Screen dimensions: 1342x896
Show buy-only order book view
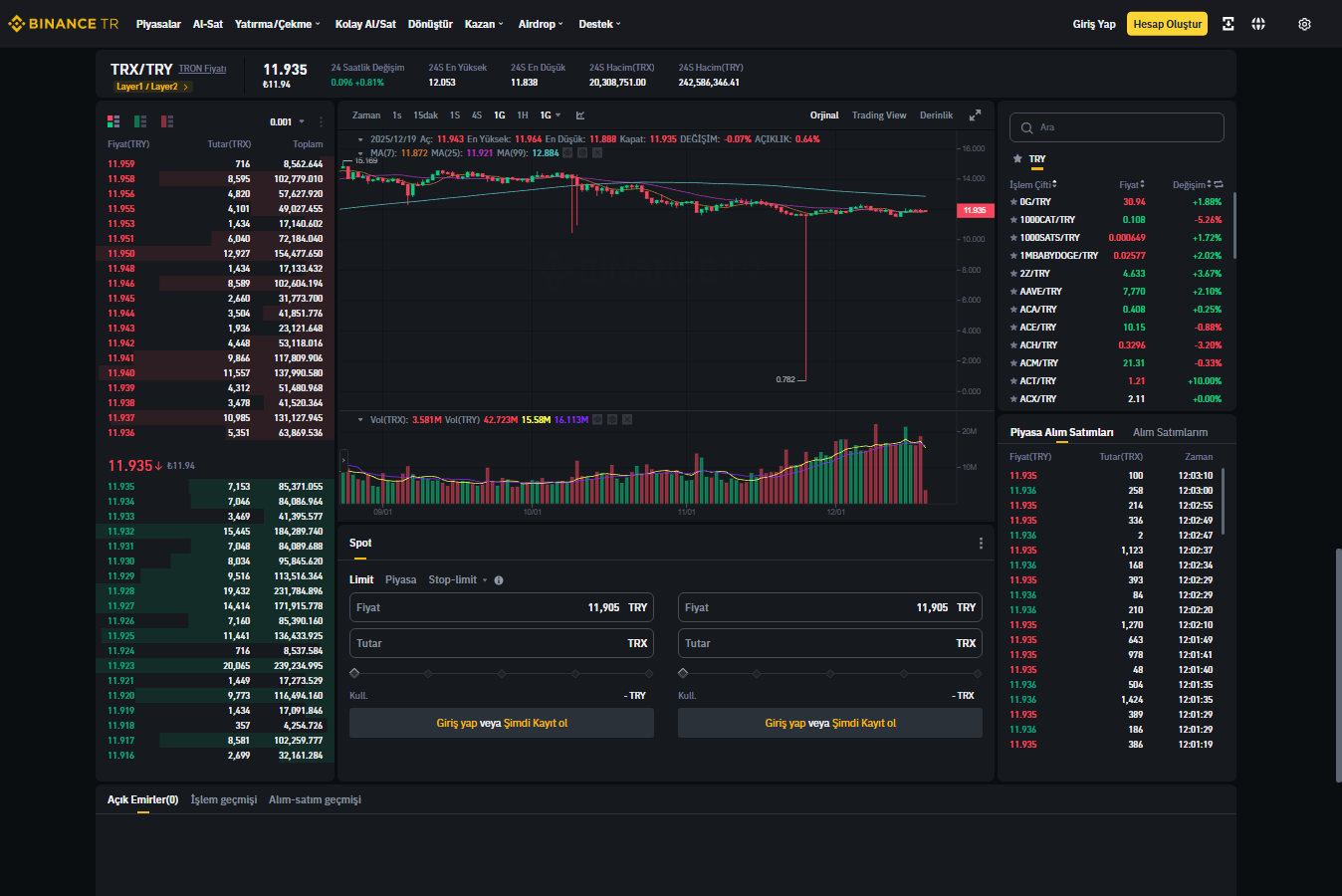[x=140, y=121]
